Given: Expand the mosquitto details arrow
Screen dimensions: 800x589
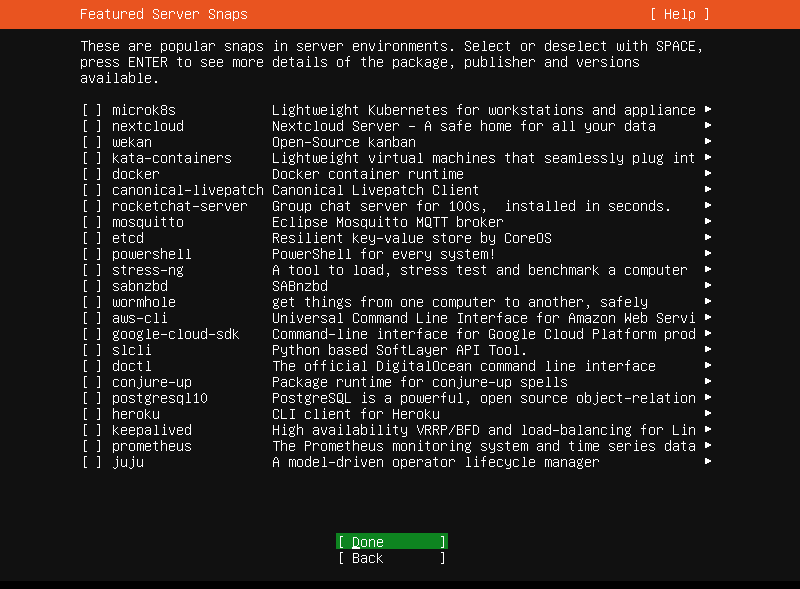Looking at the screenshot, I should coord(708,221).
